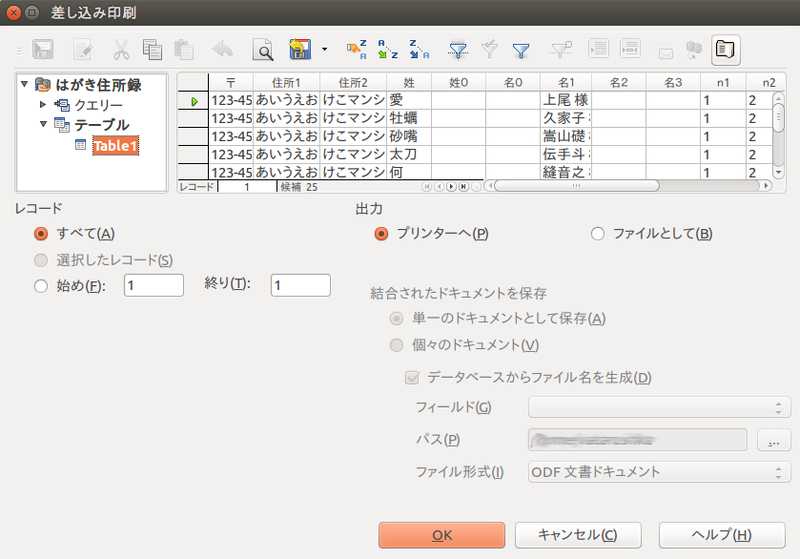Open the ファイル形式(I) dropdown

(x=659, y=472)
